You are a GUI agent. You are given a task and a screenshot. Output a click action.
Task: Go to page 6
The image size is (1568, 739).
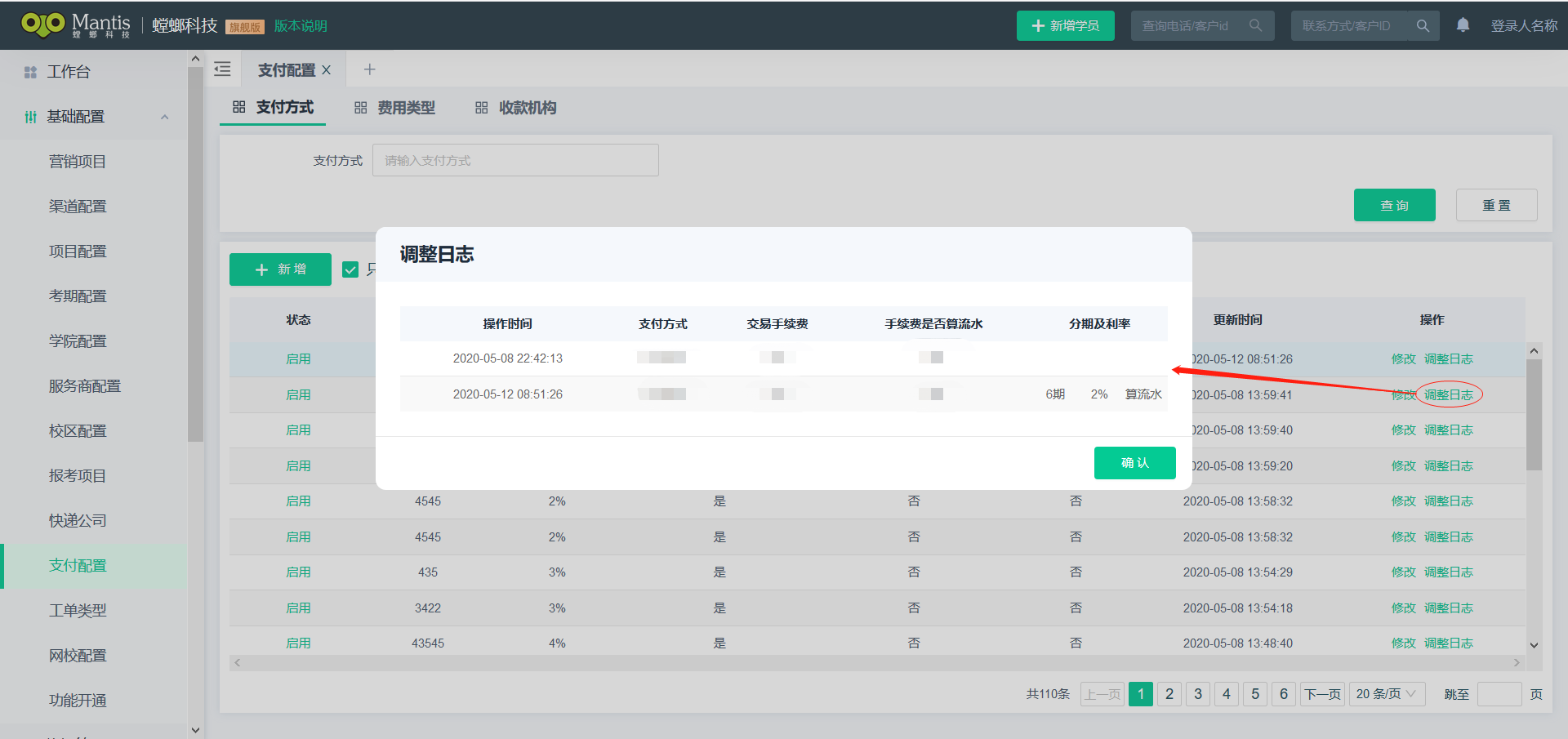[x=1284, y=694]
